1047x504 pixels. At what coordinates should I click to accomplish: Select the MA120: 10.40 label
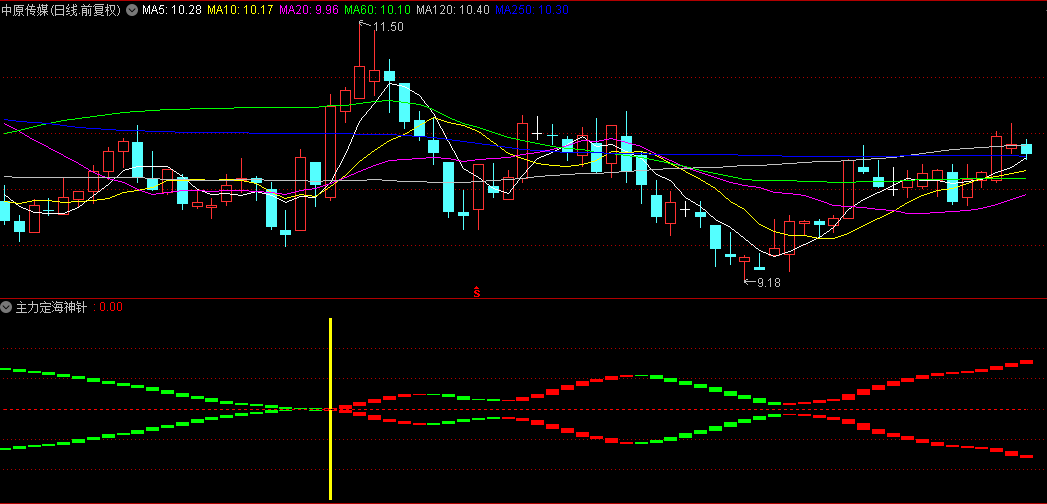[x=453, y=10]
